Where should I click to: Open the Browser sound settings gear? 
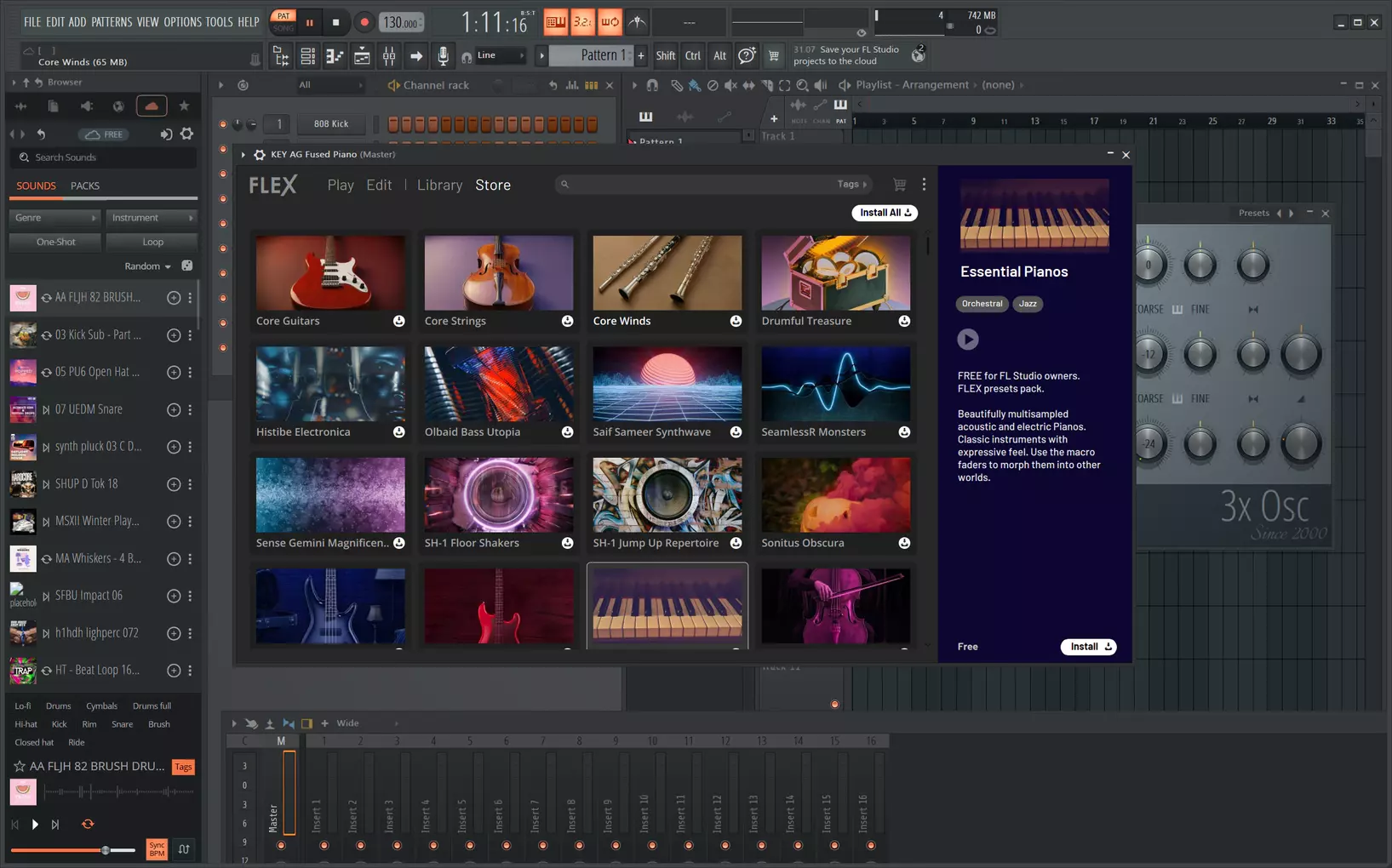(x=186, y=134)
